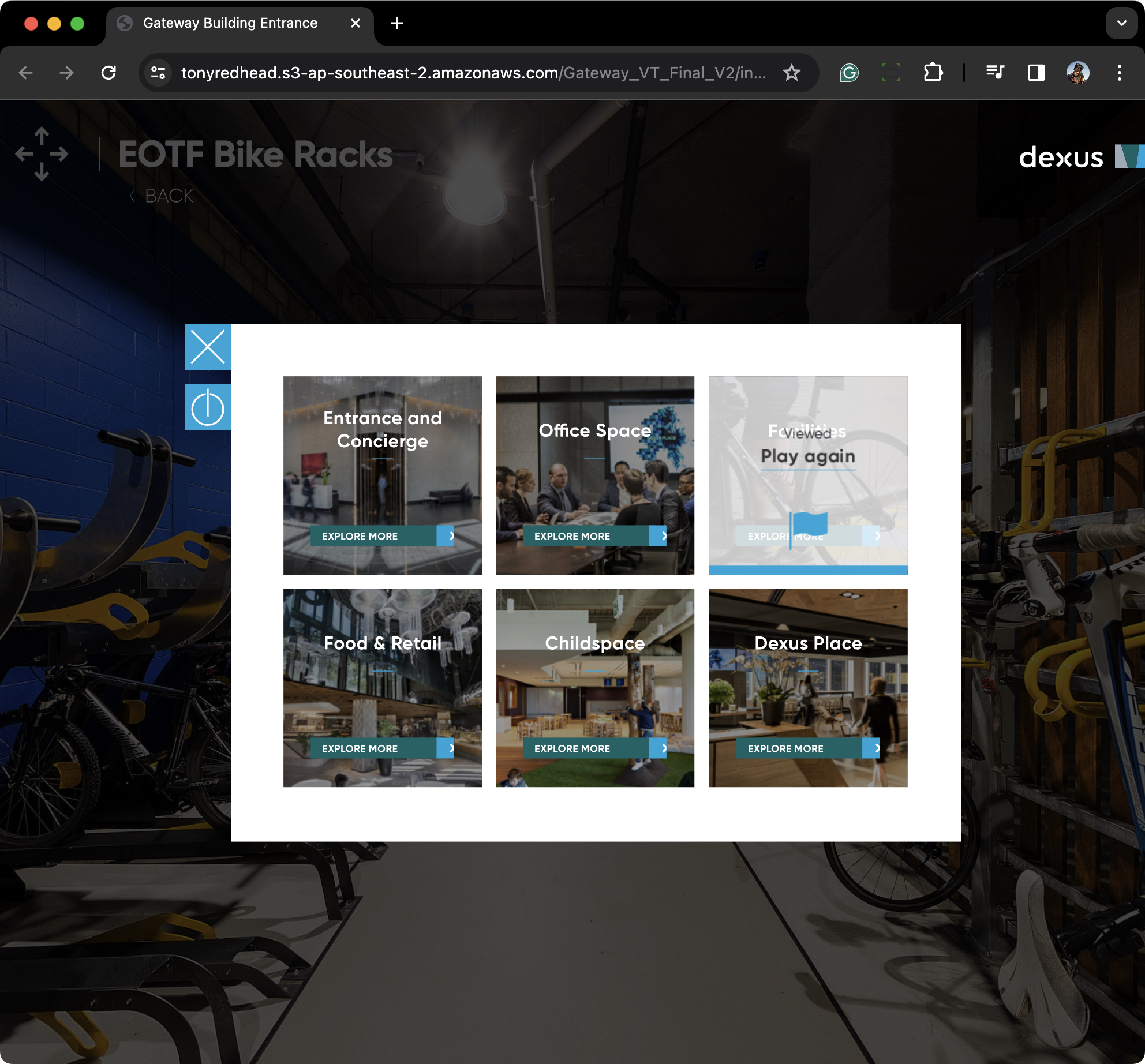Click Explore More on Food & Retail
1145x1064 pixels.
tap(383, 748)
